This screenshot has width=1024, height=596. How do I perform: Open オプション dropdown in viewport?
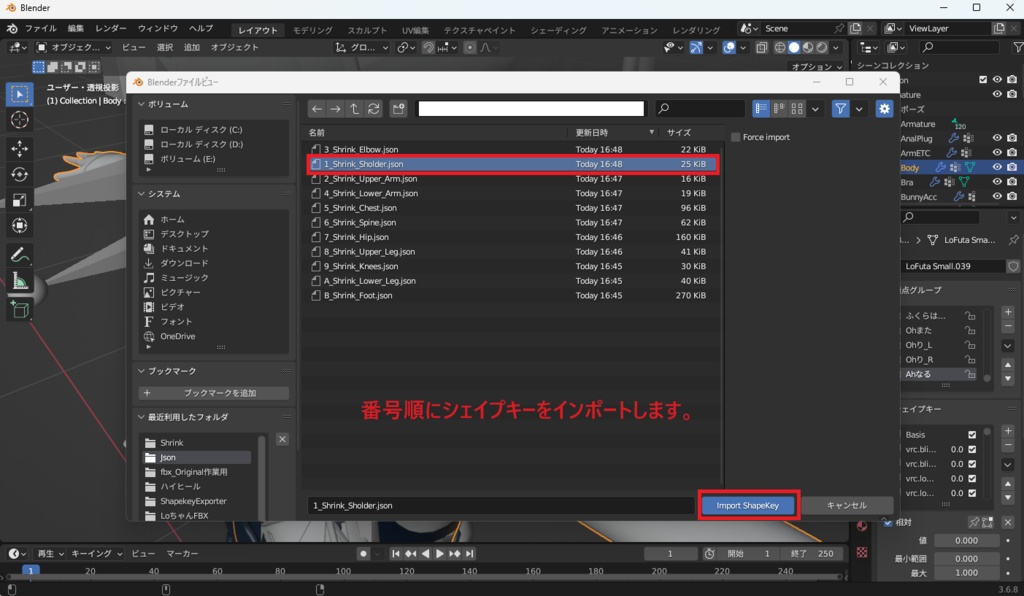pyautogui.click(x=817, y=67)
